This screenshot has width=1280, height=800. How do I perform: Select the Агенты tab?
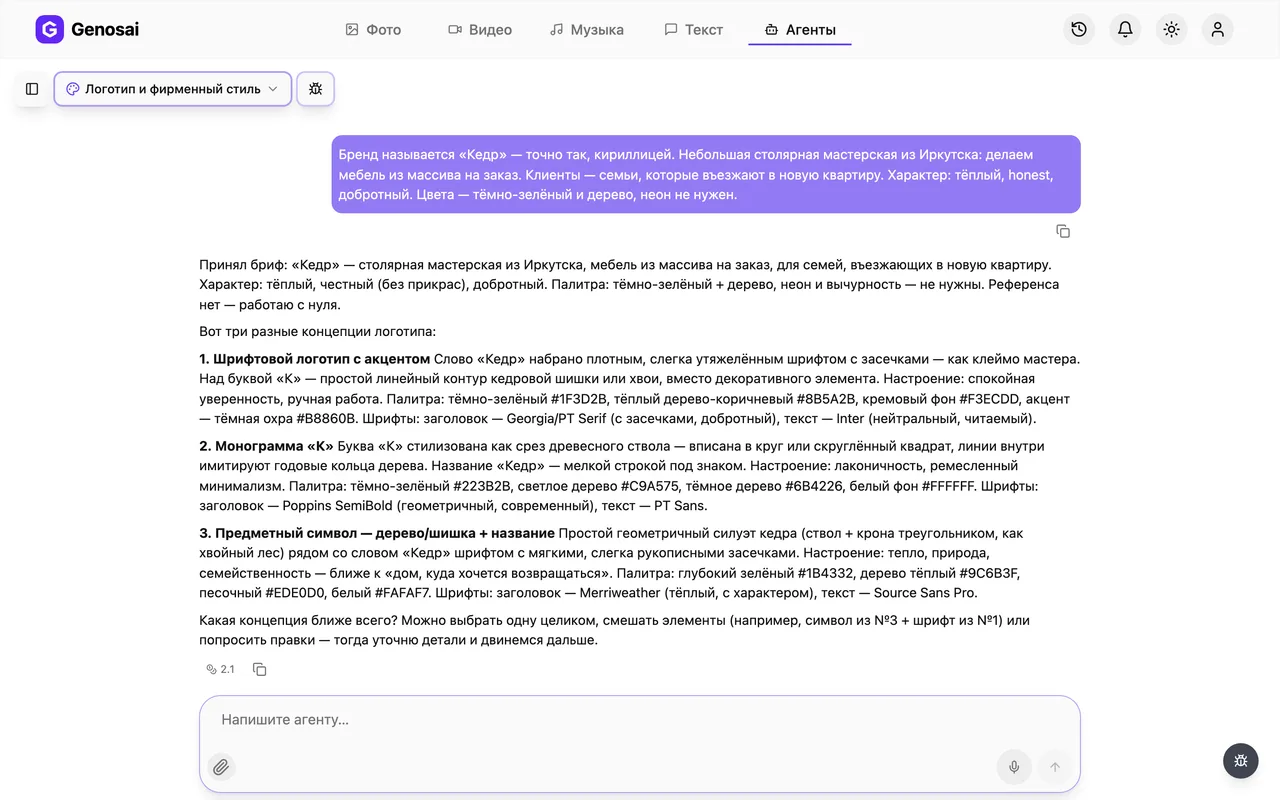pos(800,29)
